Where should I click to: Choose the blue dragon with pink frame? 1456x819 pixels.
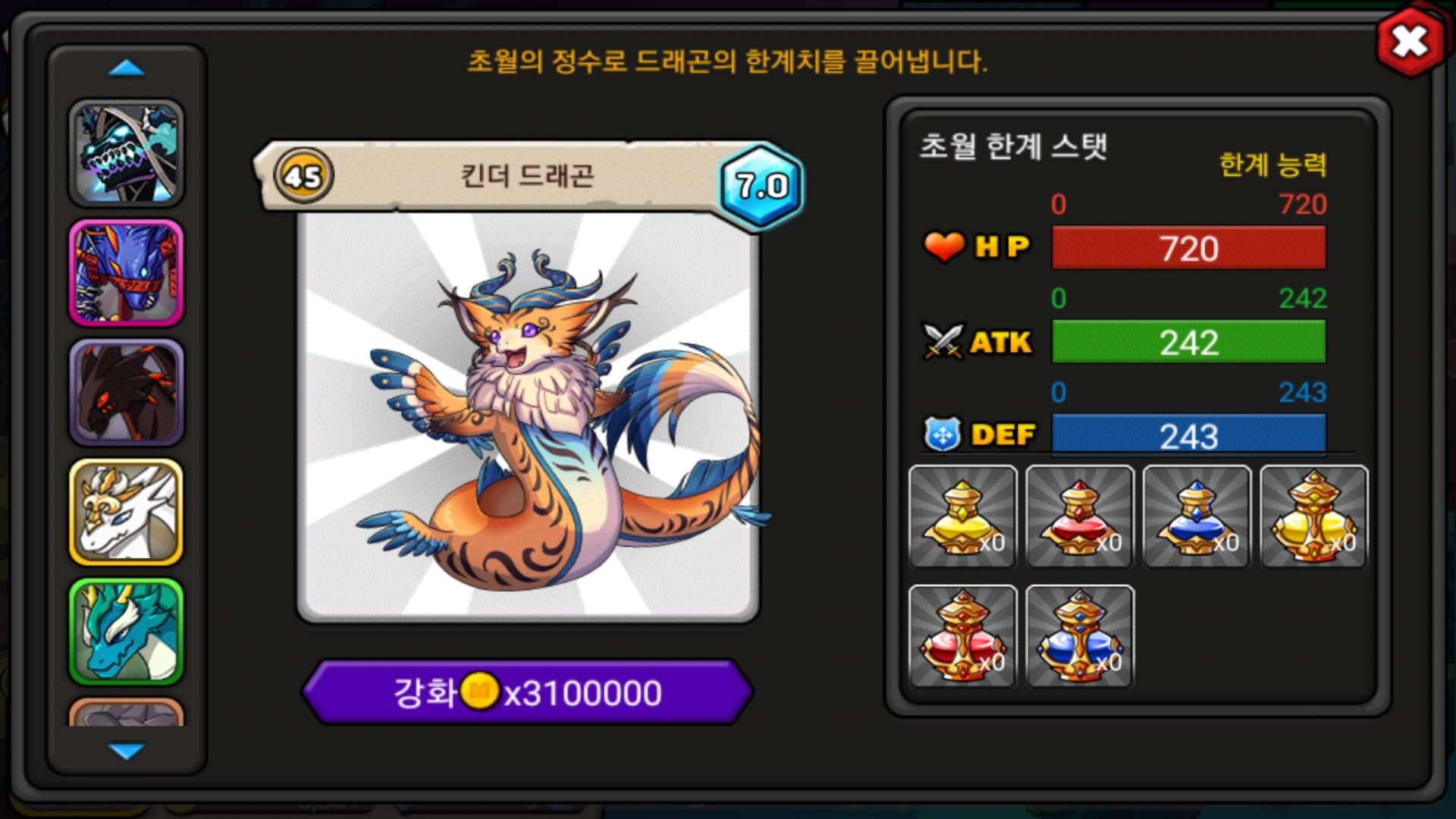pos(126,273)
